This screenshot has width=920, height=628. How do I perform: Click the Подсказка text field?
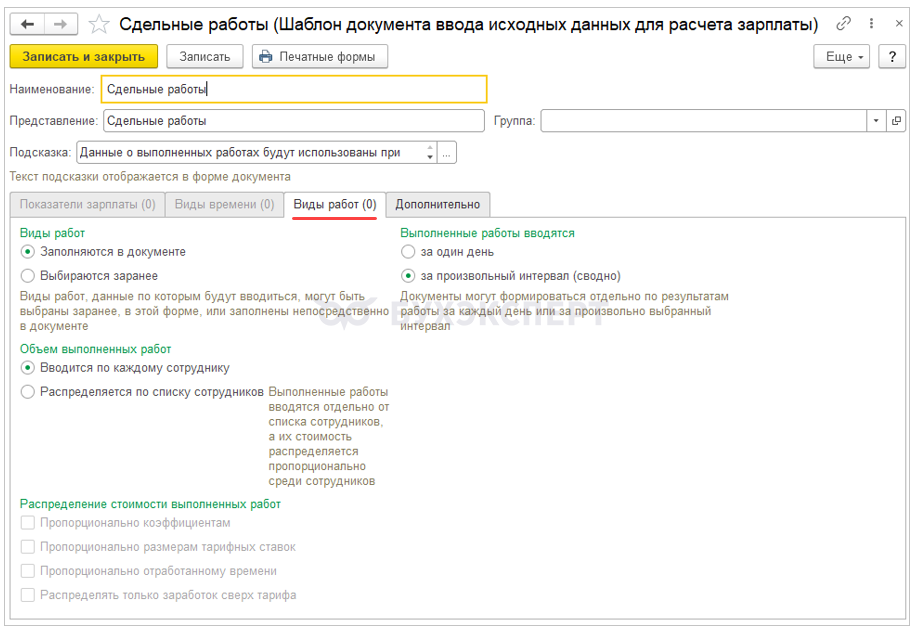251,153
